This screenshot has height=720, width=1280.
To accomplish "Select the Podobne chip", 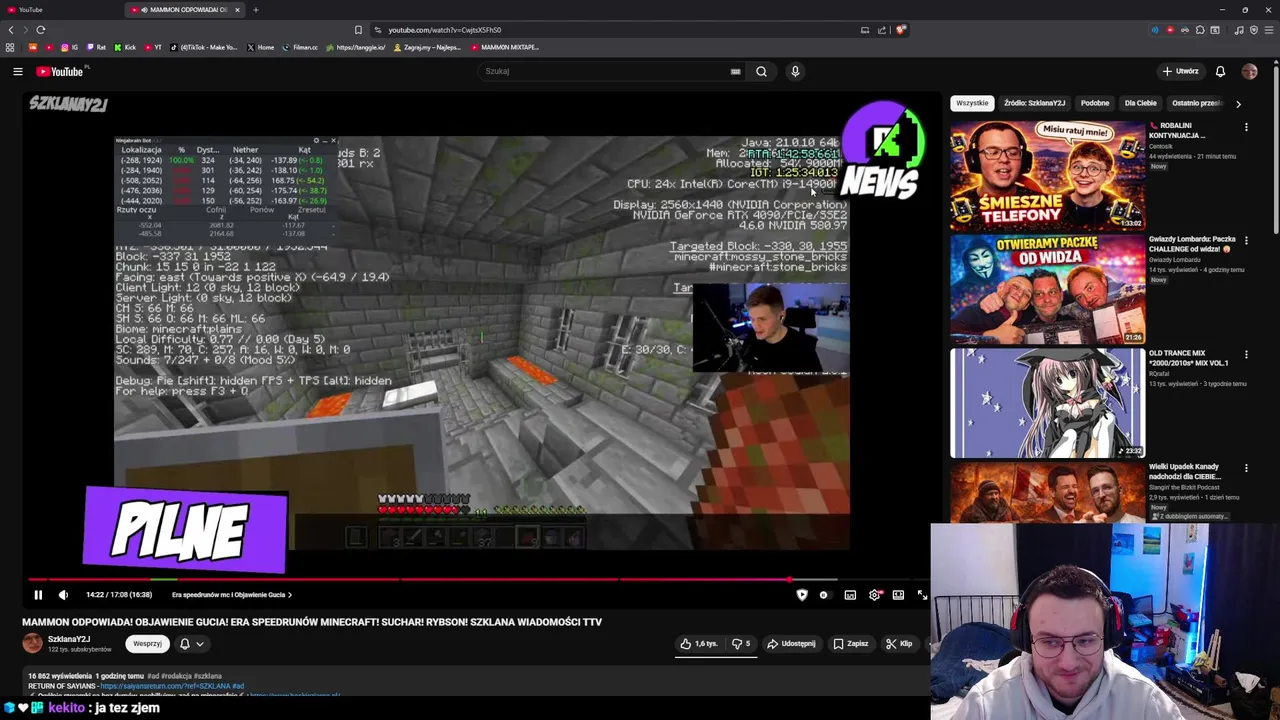I will (x=1094, y=103).
